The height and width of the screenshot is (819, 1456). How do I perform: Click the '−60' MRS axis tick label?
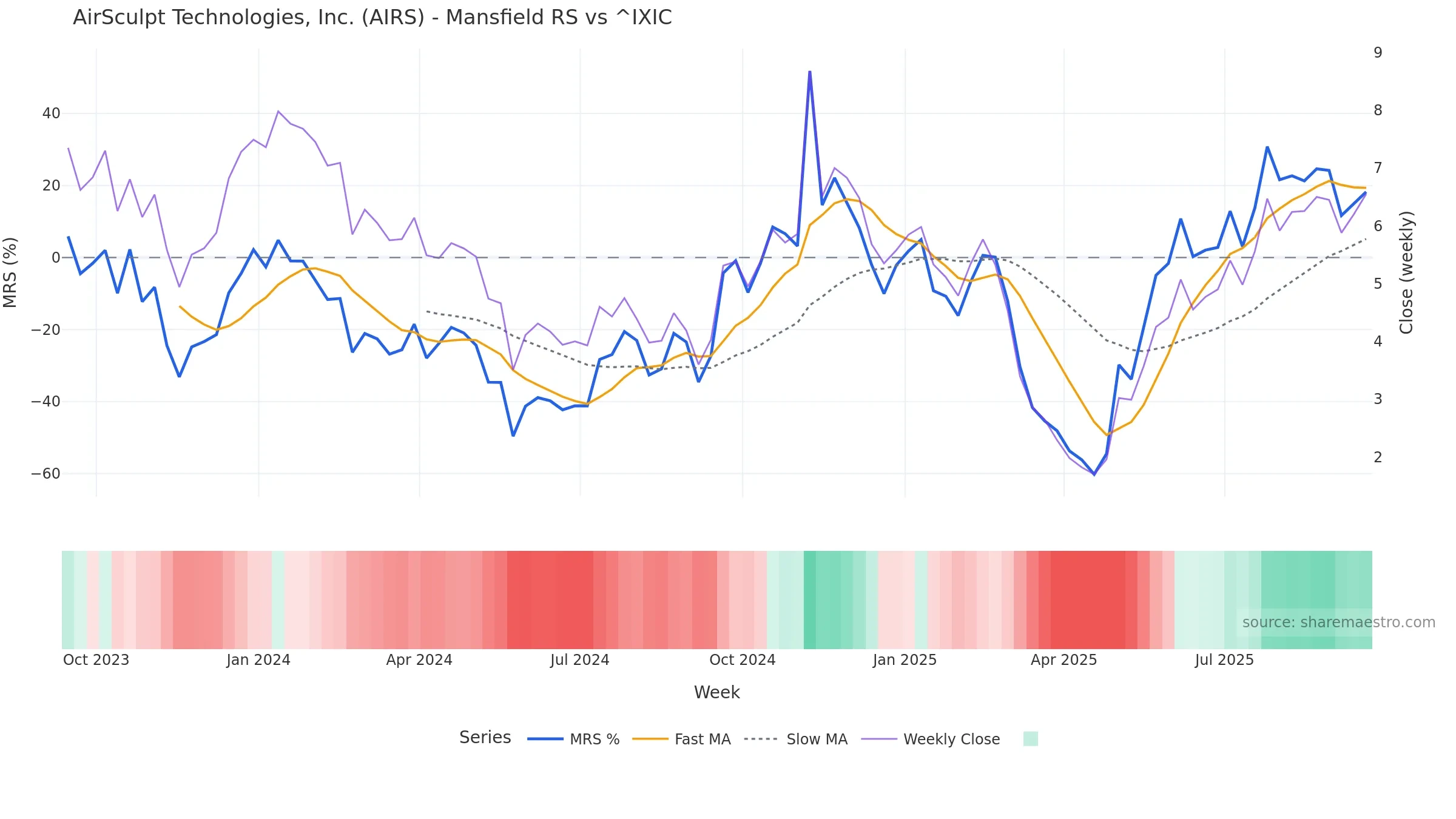click(45, 473)
